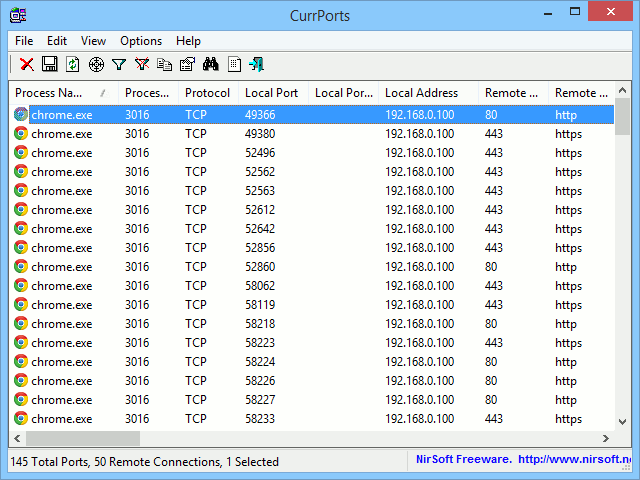Select local port 58226 cell
The image size is (640, 480).
tap(260, 380)
